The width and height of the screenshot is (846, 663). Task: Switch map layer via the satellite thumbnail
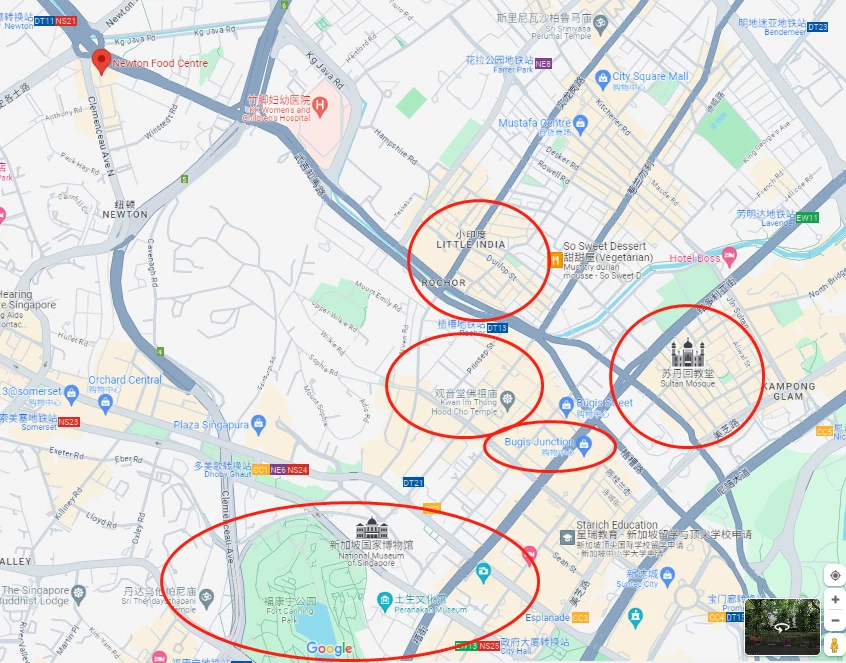click(x=782, y=627)
